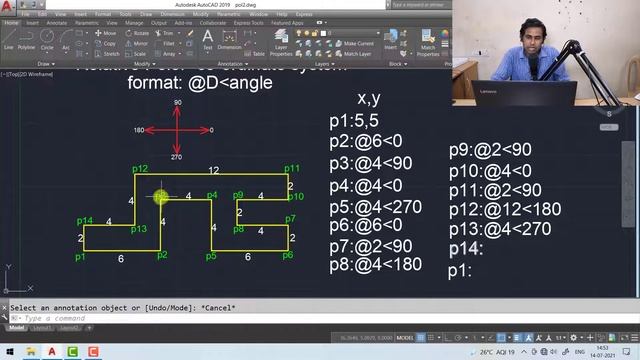Expand the Annotation panel
Image resolution: width=640 pixels, height=360 pixels.
(233, 64)
